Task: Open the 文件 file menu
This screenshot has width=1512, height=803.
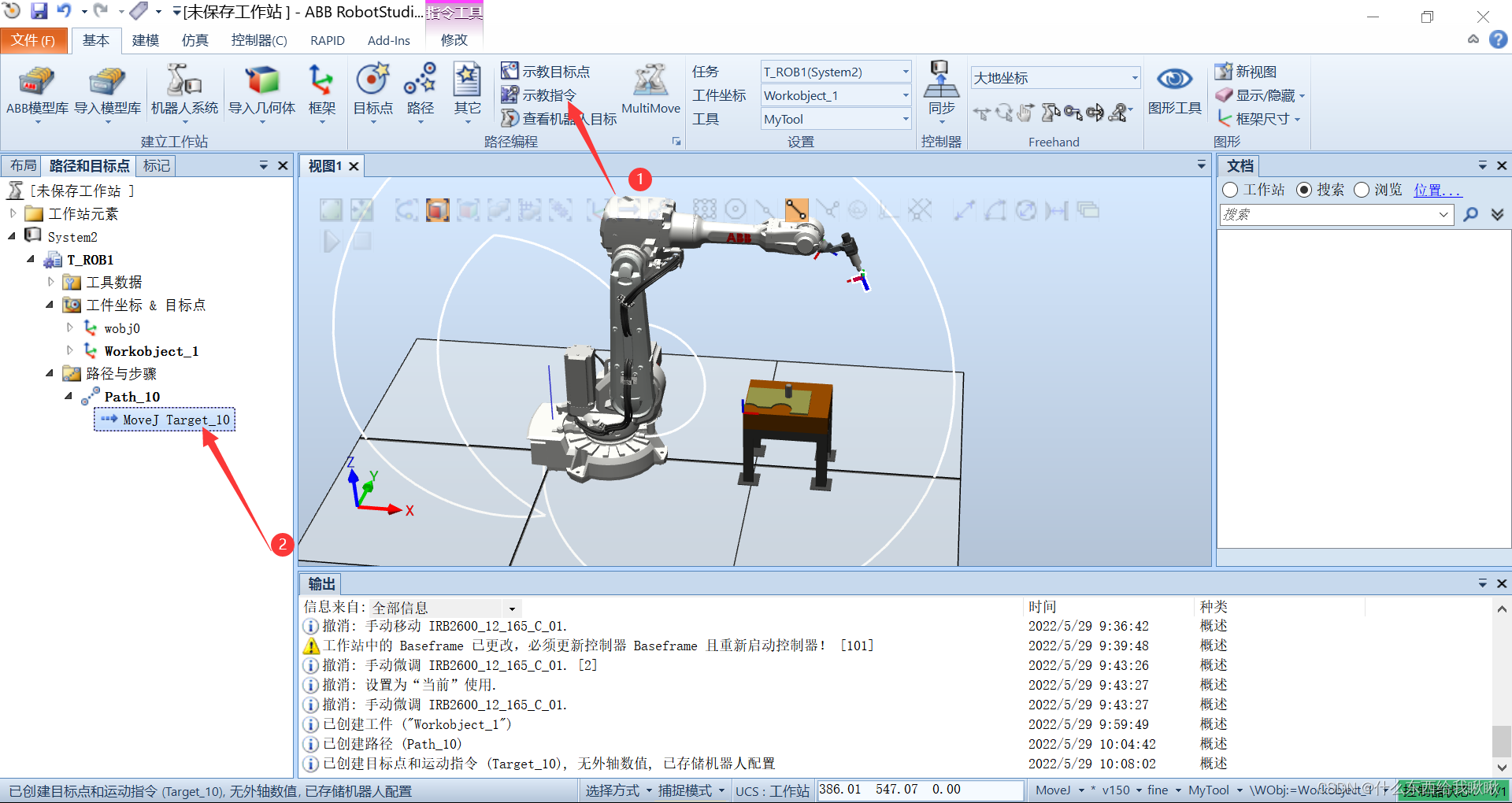Action: point(33,40)
